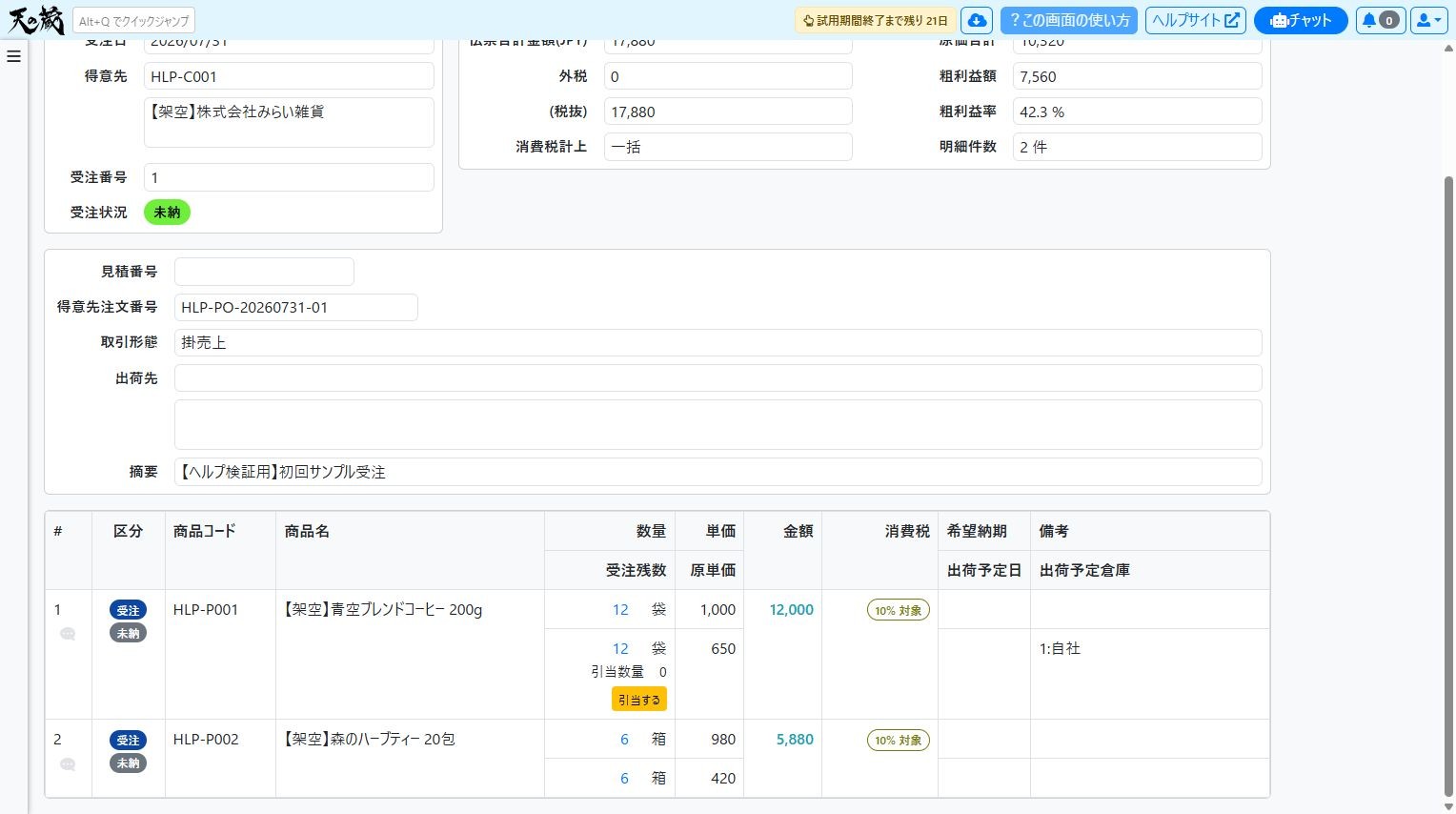Open the hamburger side menu
The width and height of the screenshot is (1456, 814).
13,56
